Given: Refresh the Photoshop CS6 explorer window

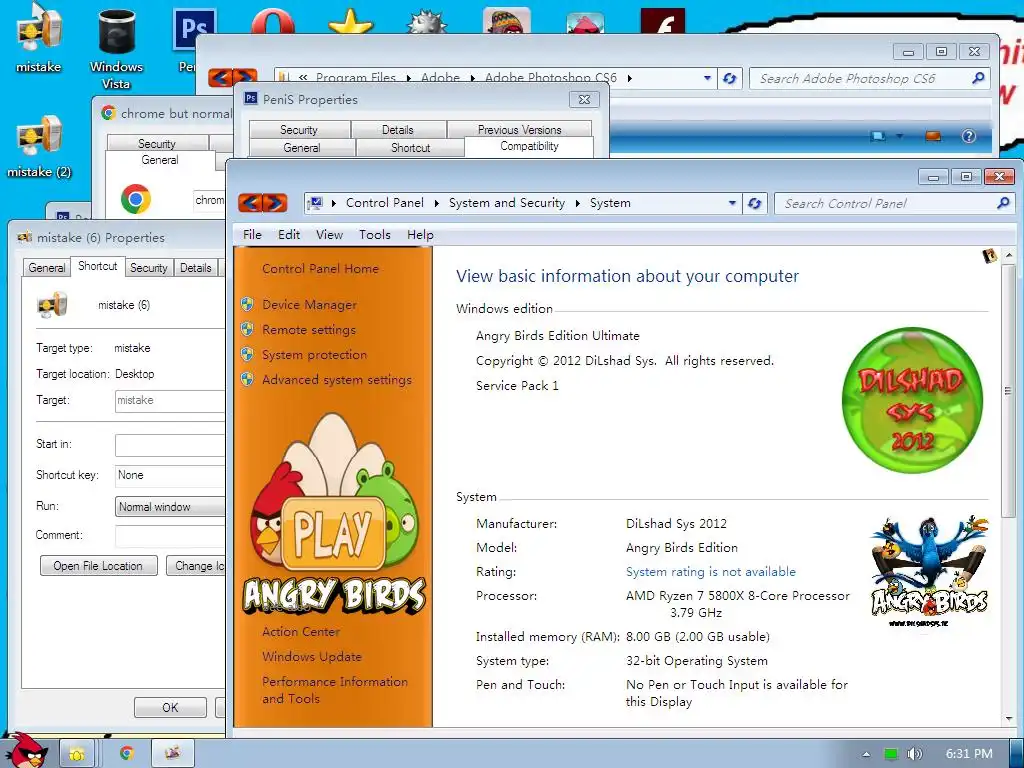Looking at the screenshot, I should point(729,78).
